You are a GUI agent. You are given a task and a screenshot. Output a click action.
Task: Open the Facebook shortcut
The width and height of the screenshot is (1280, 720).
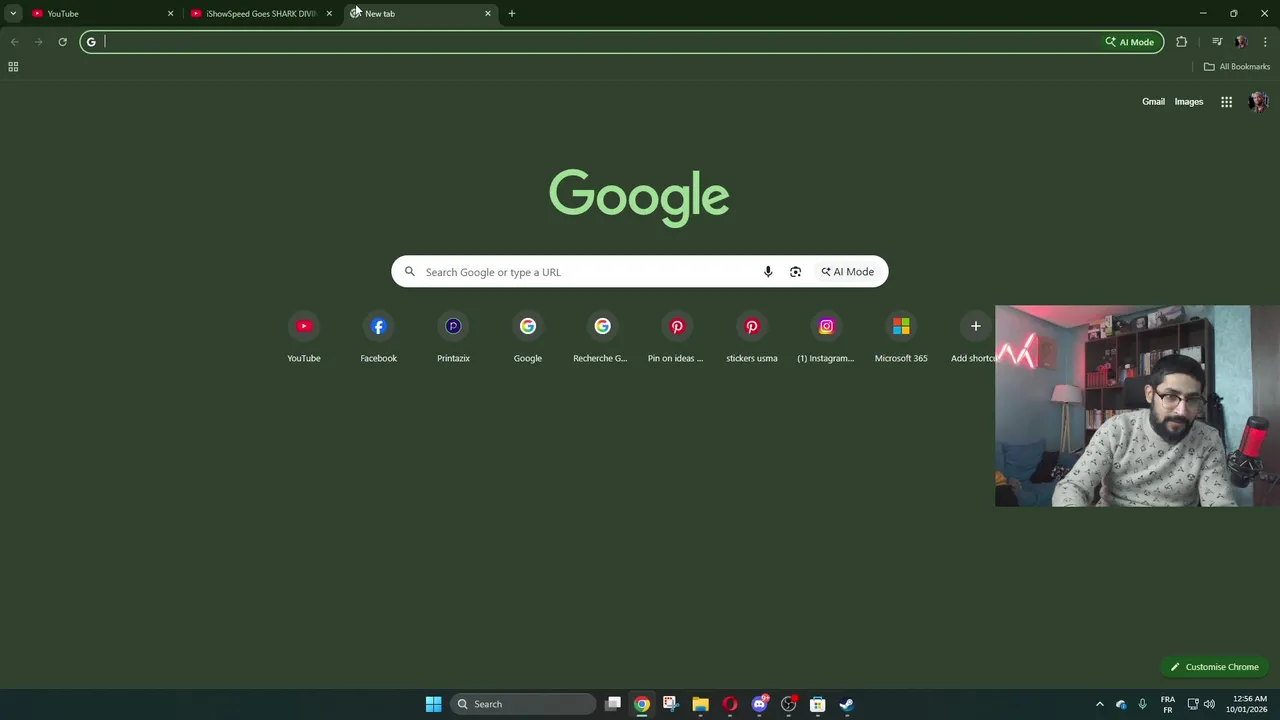point(378,338)
